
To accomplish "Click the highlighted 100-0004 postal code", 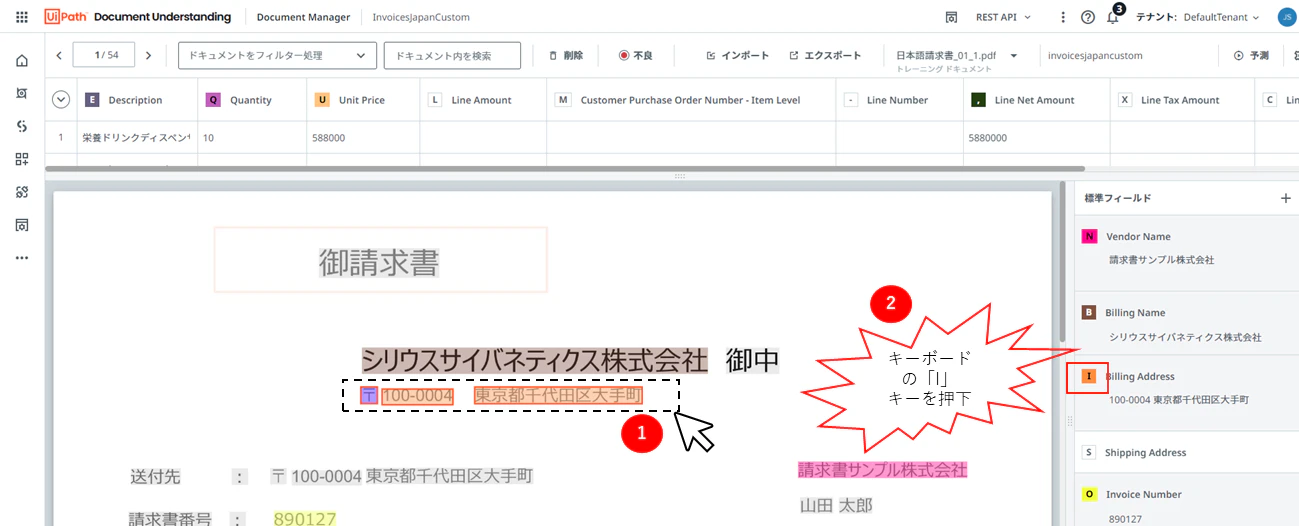I will click(418, 396).
